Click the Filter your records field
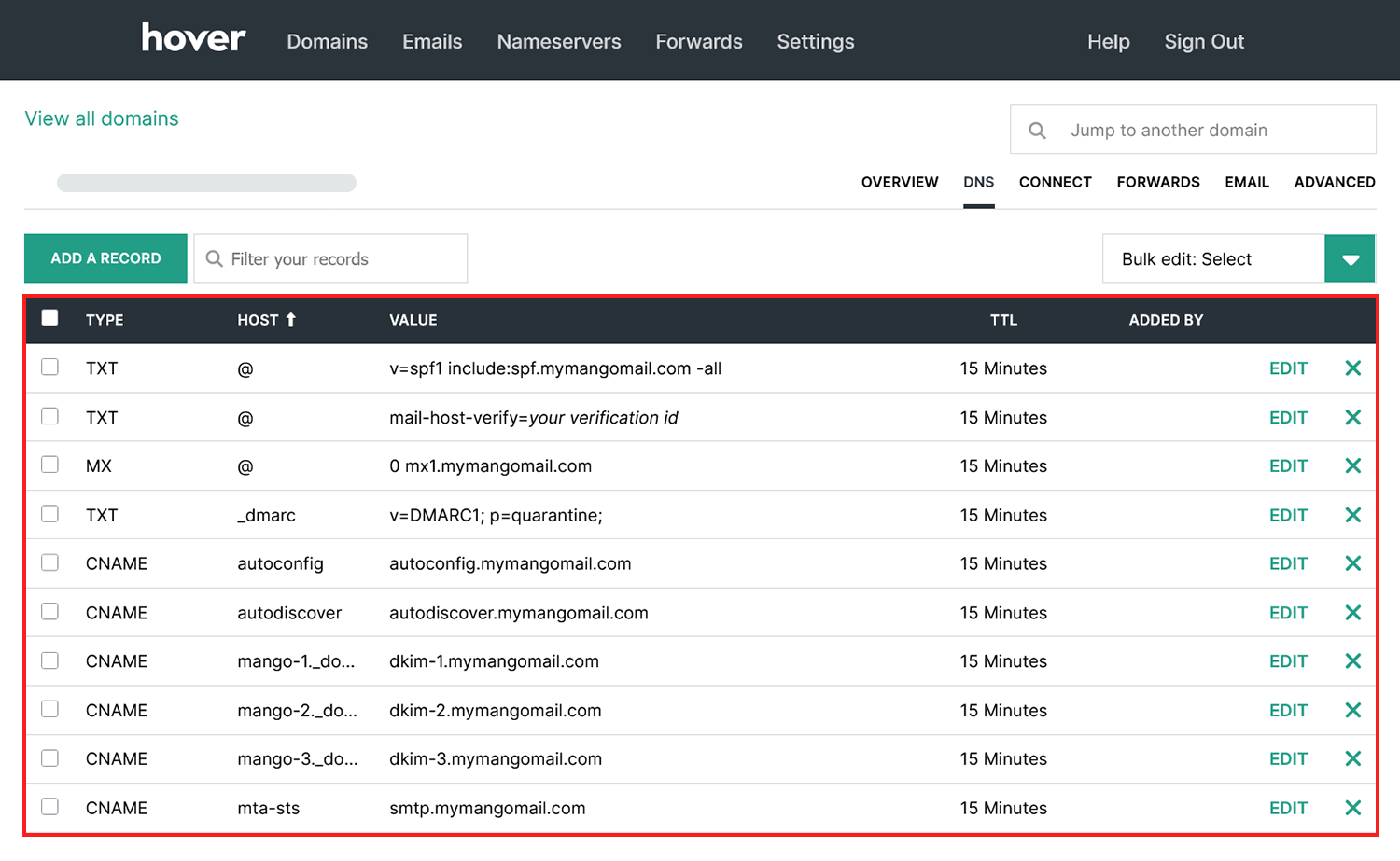Image resolution: width=1400 pixels, height=861 pixels. point(330,258)
